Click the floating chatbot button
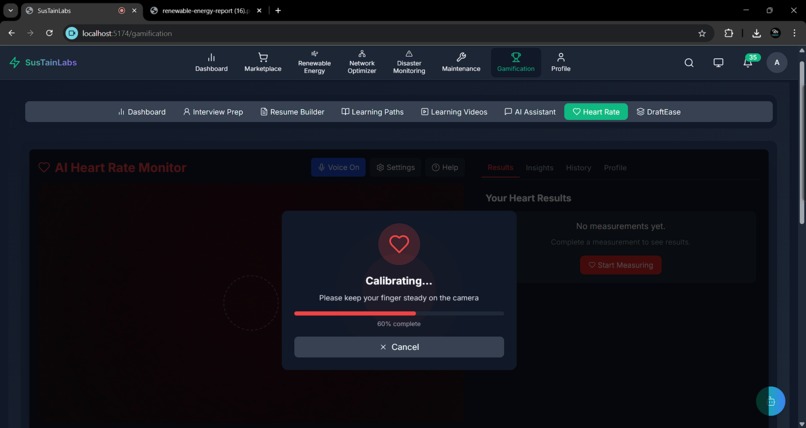The height and width of the screenshot is (428, 806). [x=771, y=401]
